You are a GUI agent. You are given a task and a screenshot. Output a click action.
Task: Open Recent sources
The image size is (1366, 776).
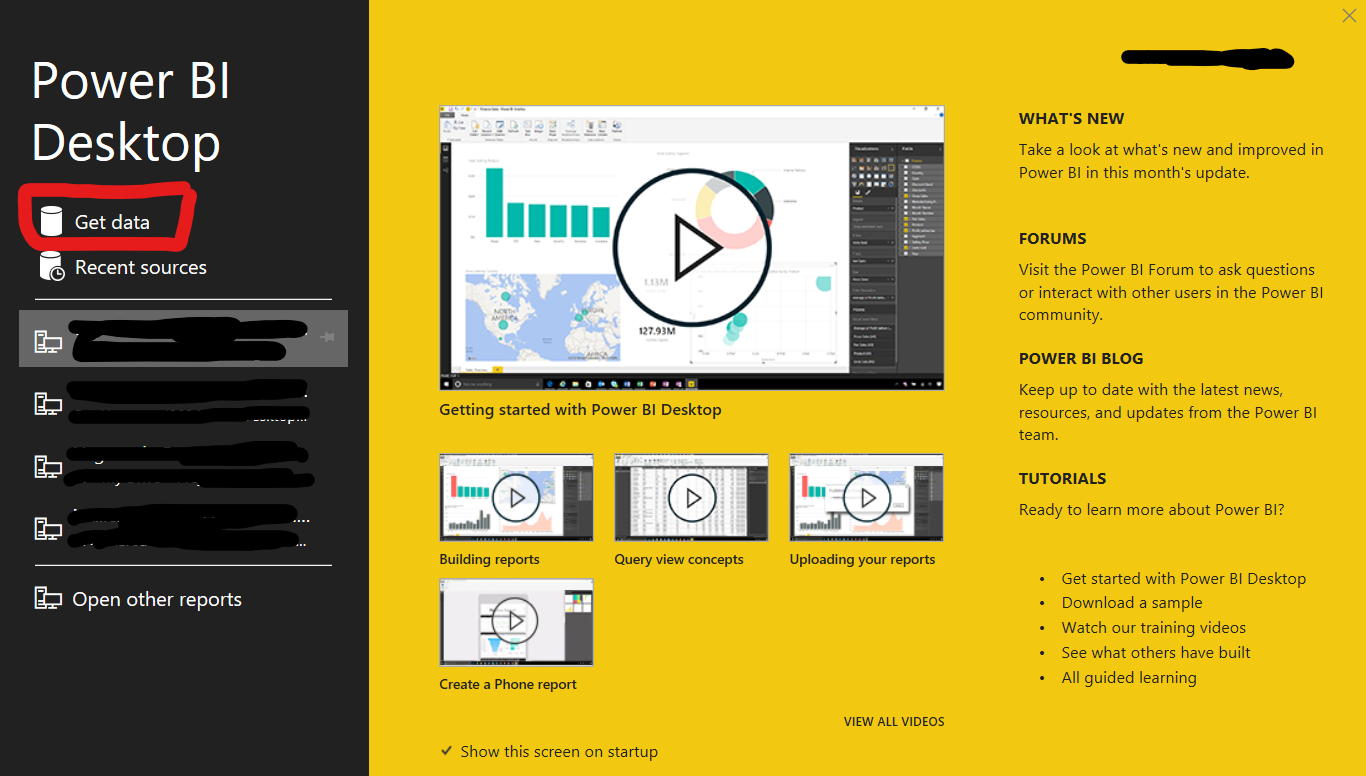click(141, 267)
